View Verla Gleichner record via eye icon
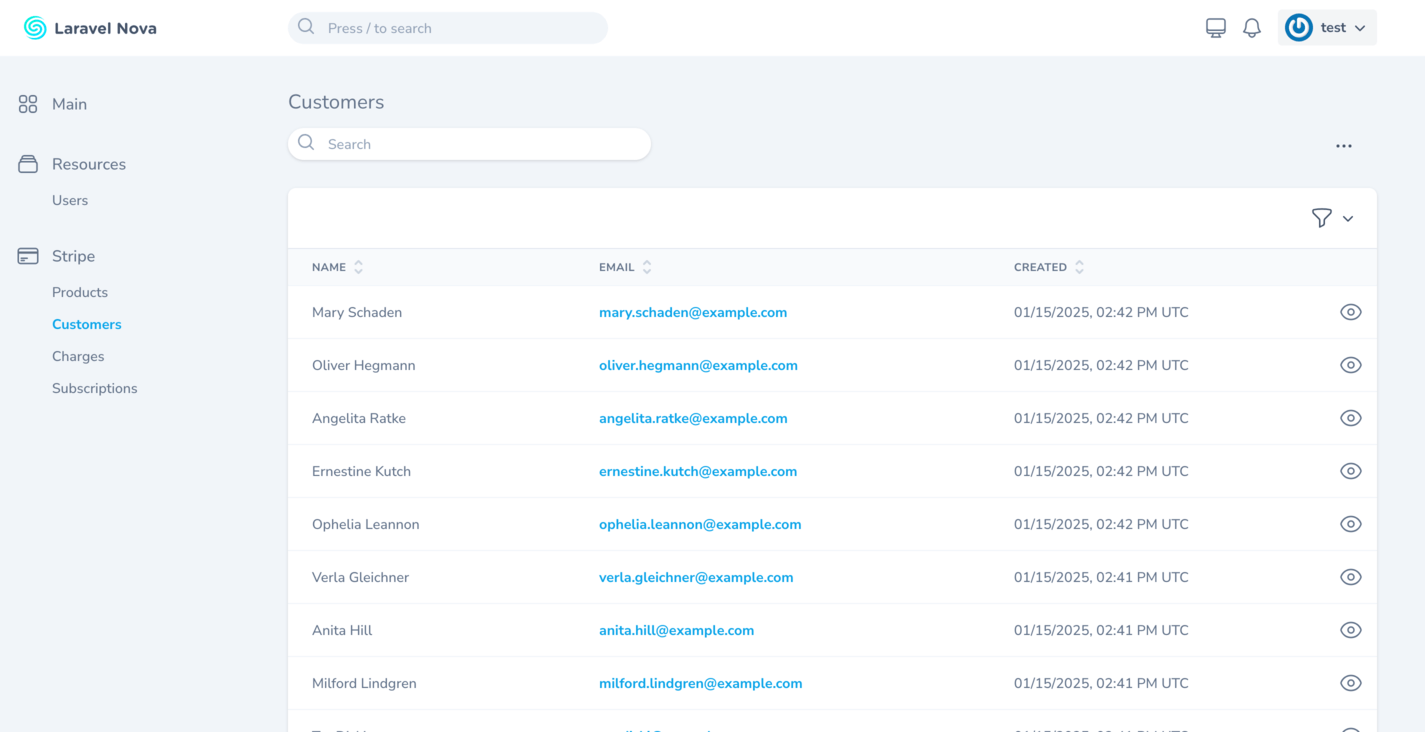Image resolution: width=1425 pixels, height=732 pixels. (x=1351, y=577)
